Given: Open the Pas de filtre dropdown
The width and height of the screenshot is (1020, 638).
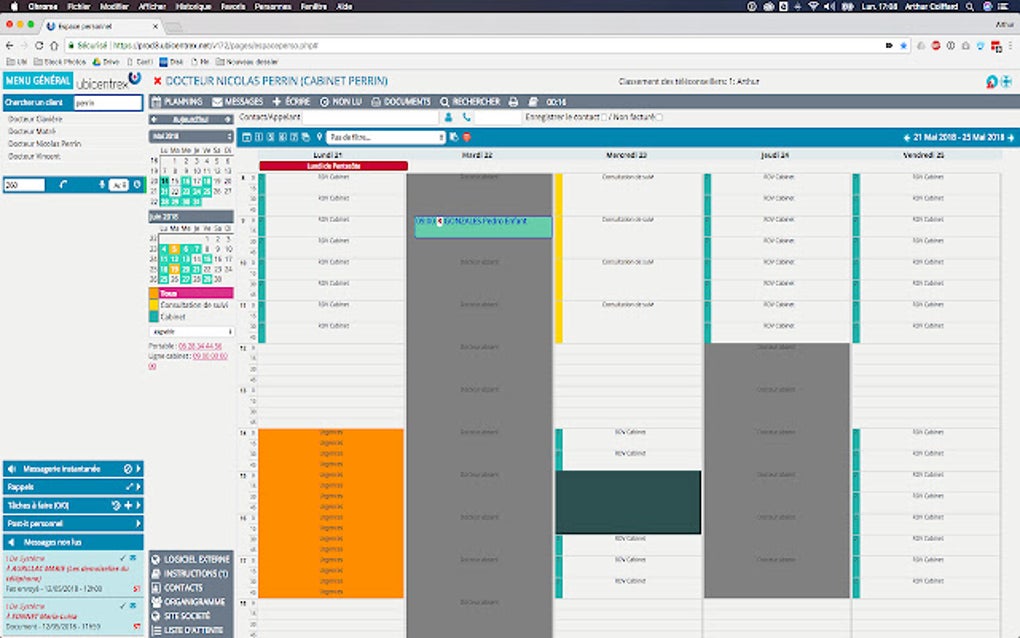Looking at the screenshot, I should coord(385,137).
